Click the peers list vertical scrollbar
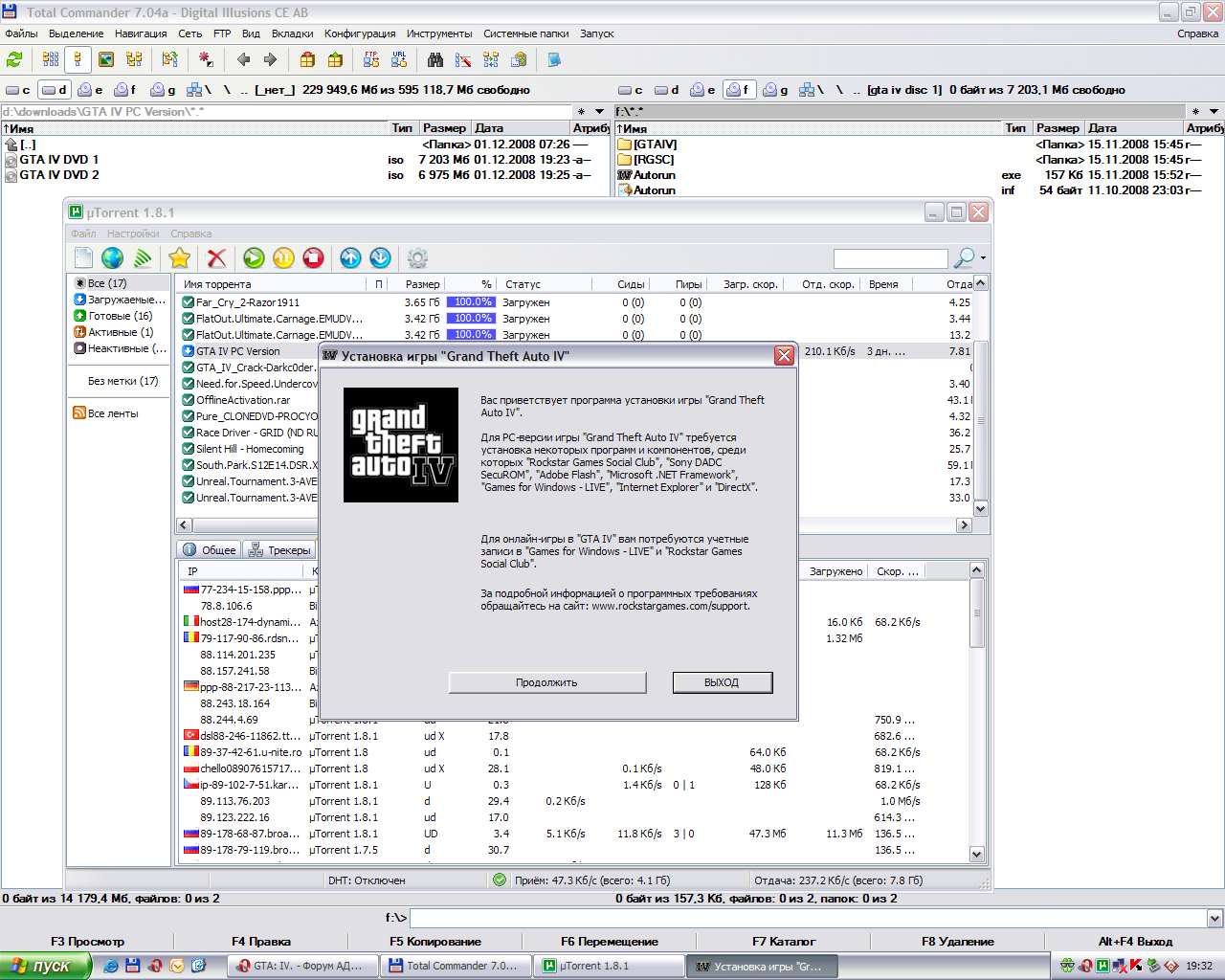Viewport: 1225px width, 980px height. coord(977,712)
